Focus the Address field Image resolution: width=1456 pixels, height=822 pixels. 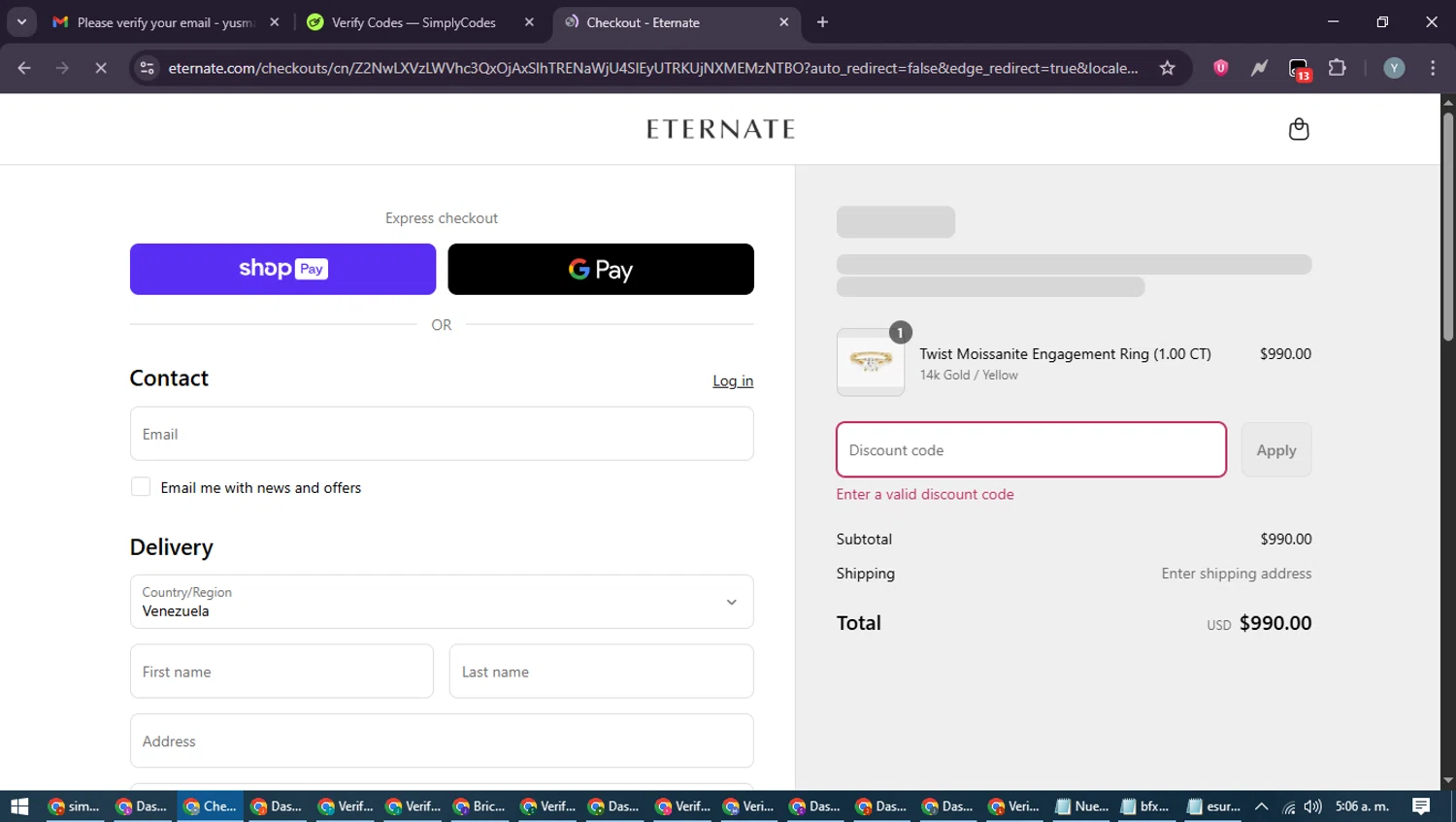click(442, 740)
